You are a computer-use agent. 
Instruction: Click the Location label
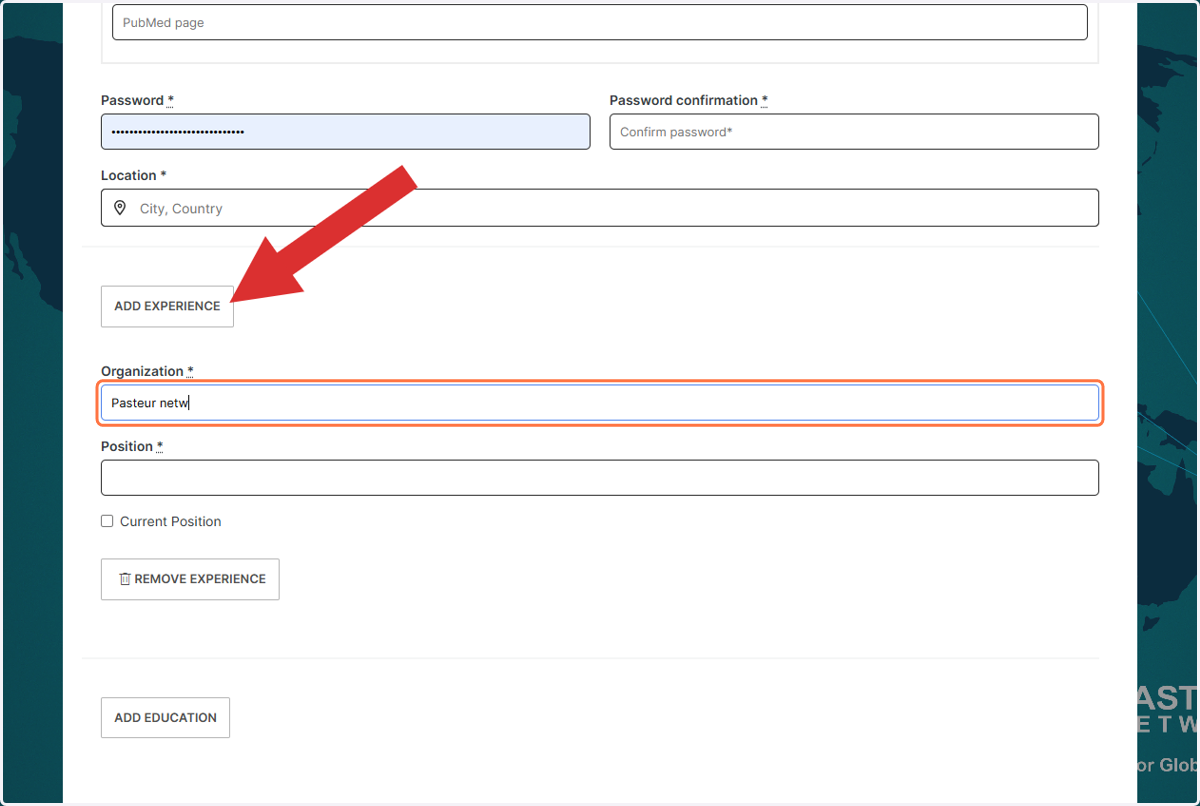click(x=133, y=175)
